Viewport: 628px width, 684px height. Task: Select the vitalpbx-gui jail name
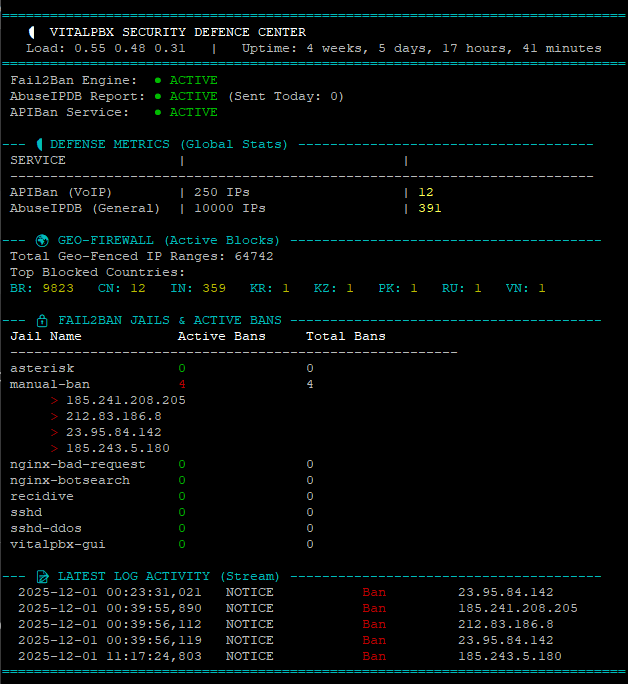pos(57,544)
